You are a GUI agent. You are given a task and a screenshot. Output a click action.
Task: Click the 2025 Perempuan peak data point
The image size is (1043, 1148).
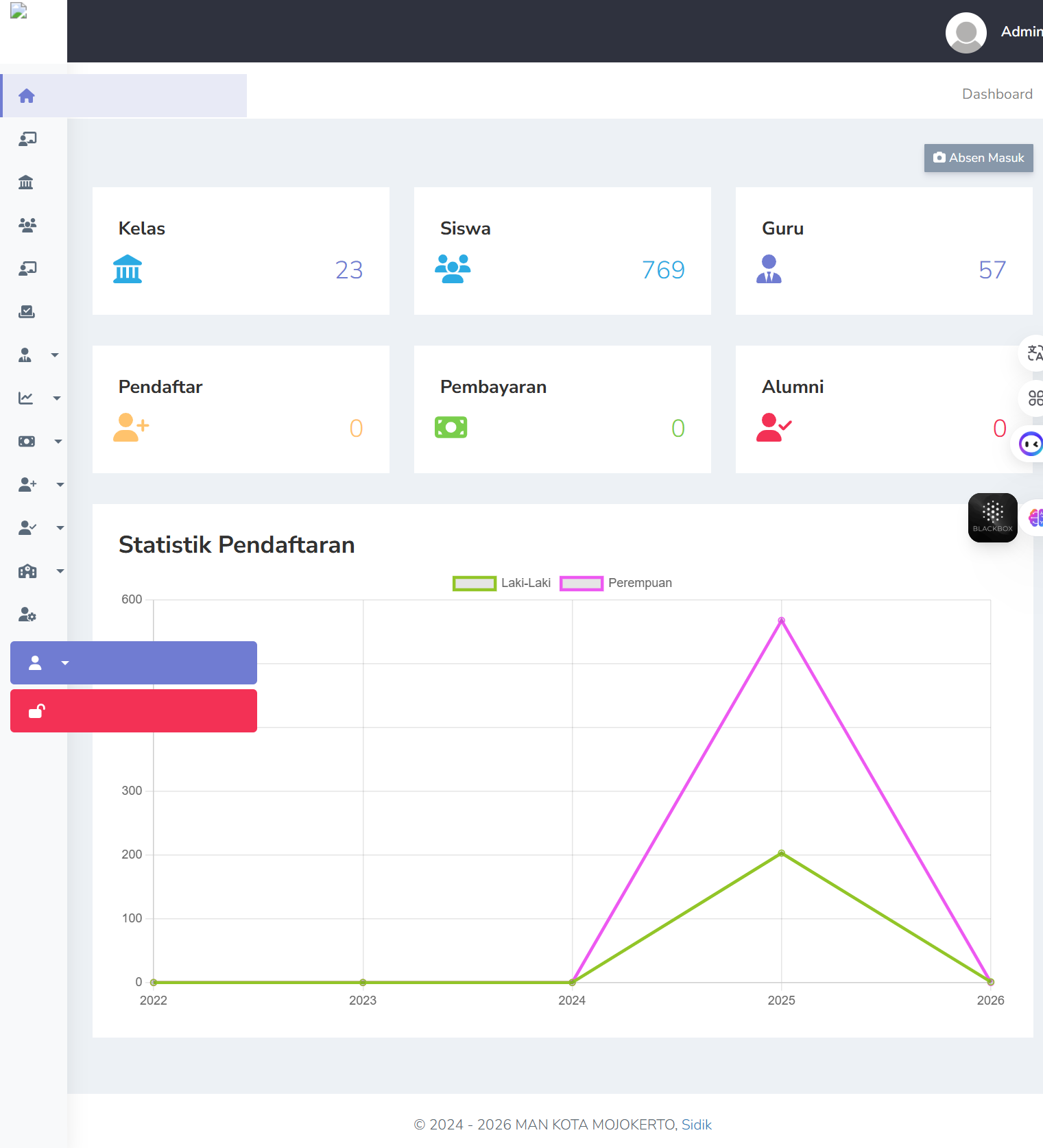click(x=781, y=621)
